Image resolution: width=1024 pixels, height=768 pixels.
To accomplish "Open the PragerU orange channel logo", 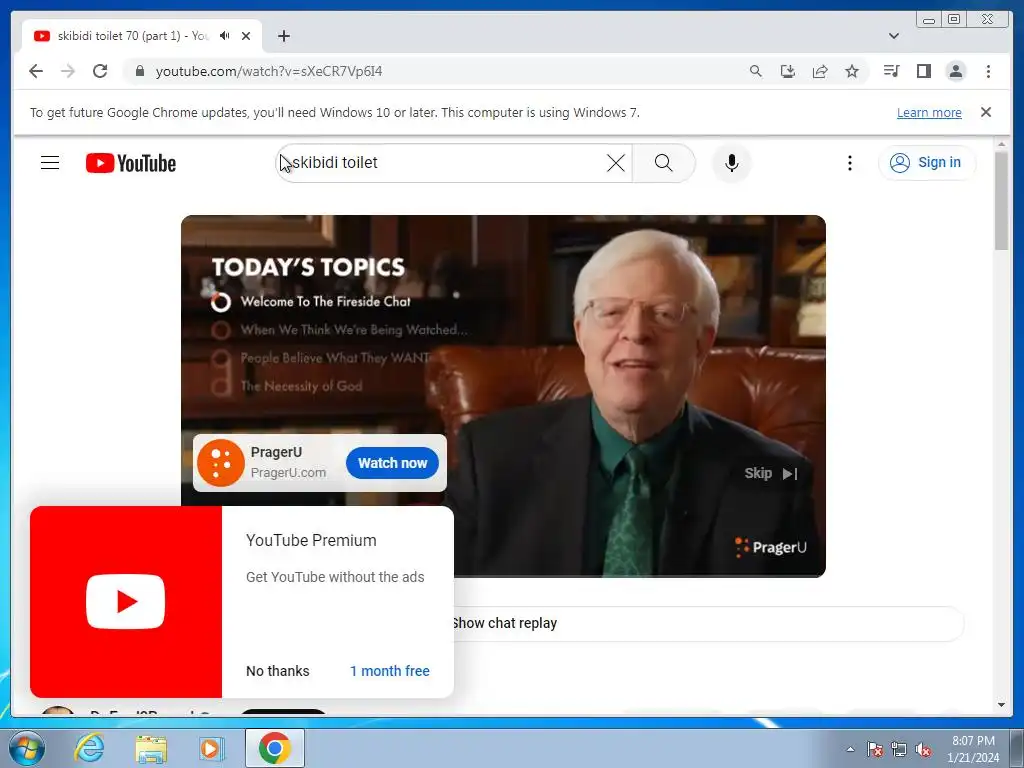I will click(x=221, y=463).
